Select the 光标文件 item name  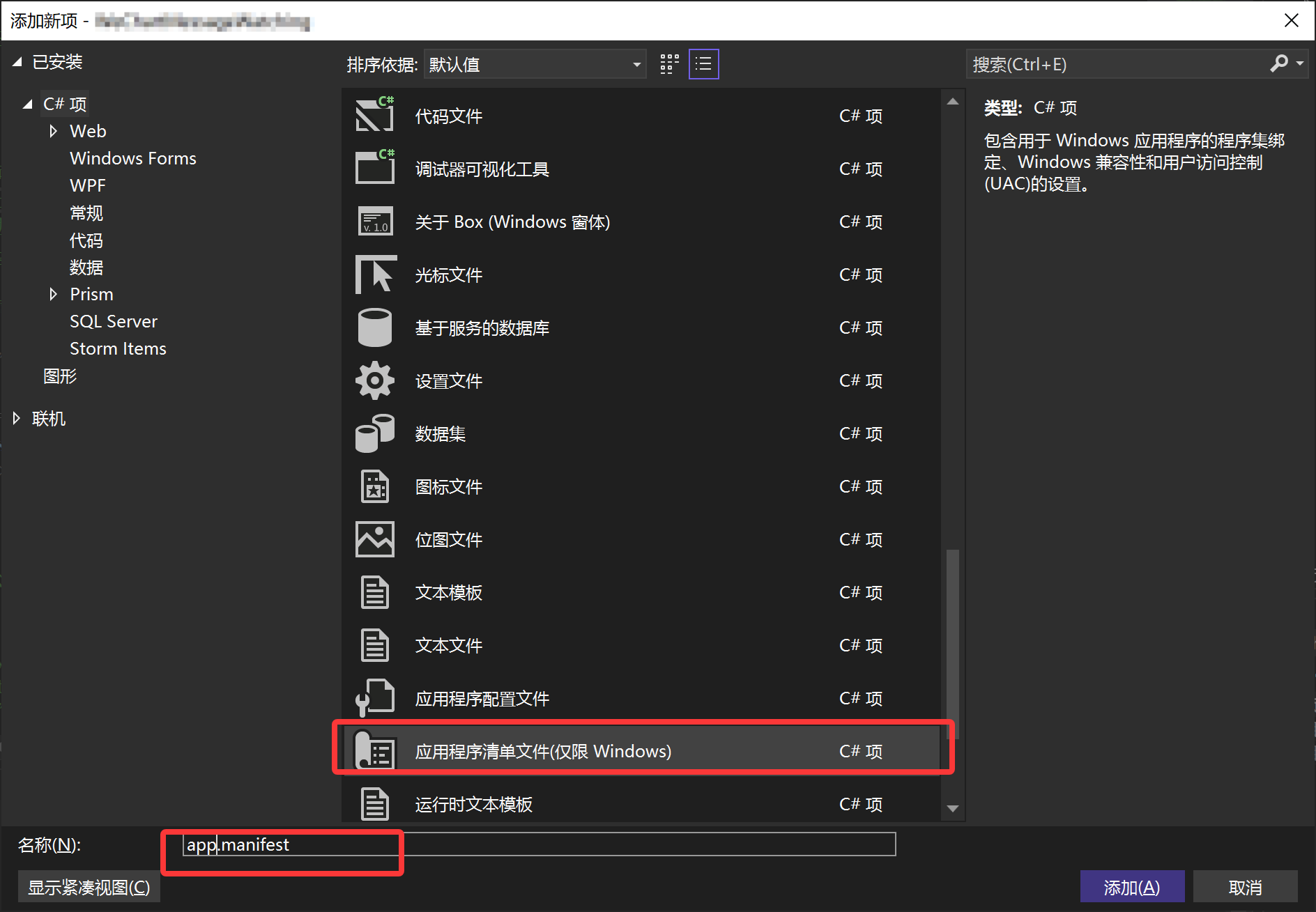(449, 275)
